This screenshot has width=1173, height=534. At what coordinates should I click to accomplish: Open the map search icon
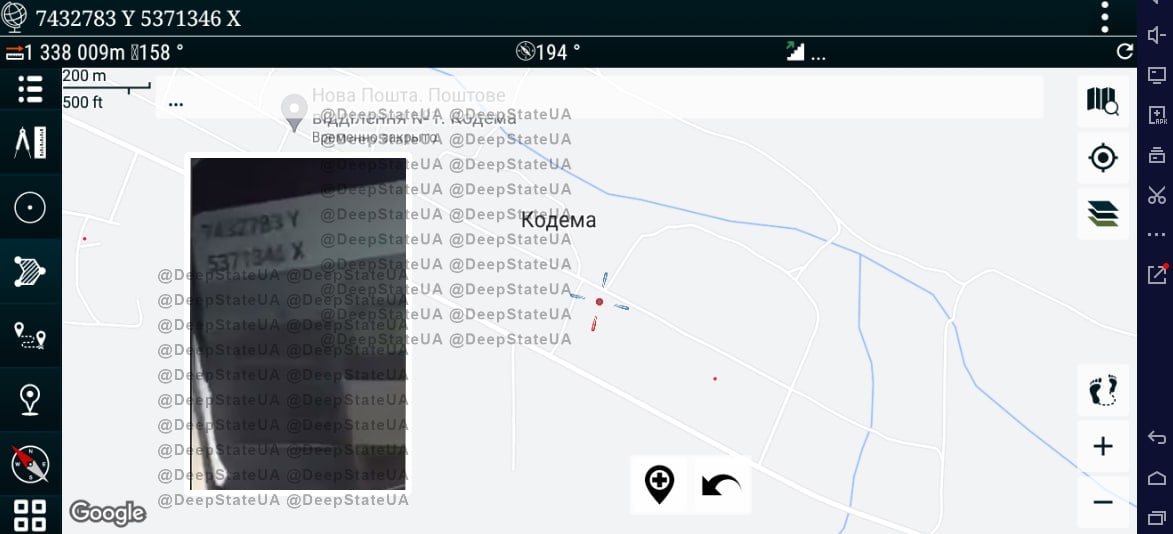tap(1102, 100)
